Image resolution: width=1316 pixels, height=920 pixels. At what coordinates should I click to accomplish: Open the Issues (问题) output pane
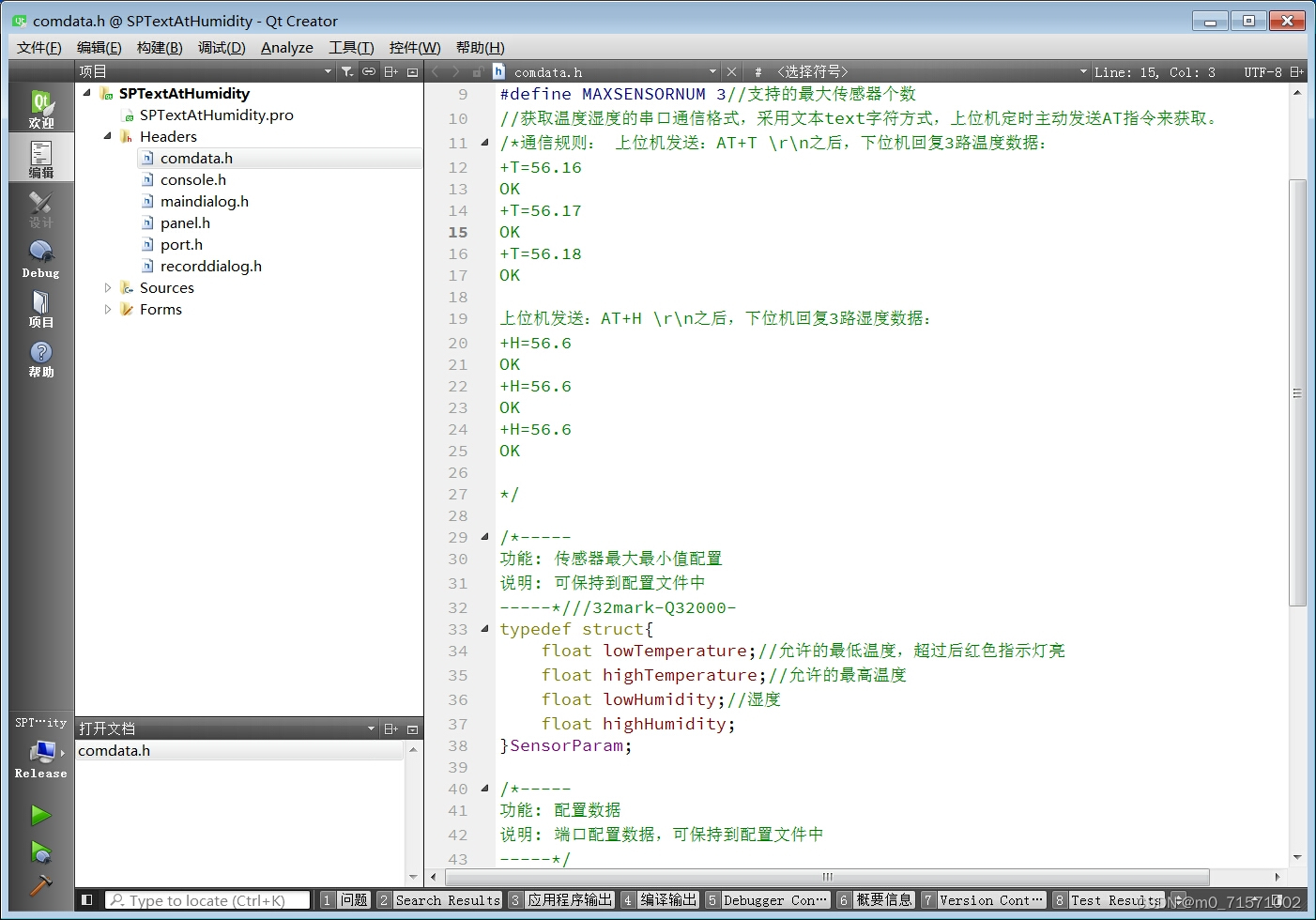(x=344, y=899)
